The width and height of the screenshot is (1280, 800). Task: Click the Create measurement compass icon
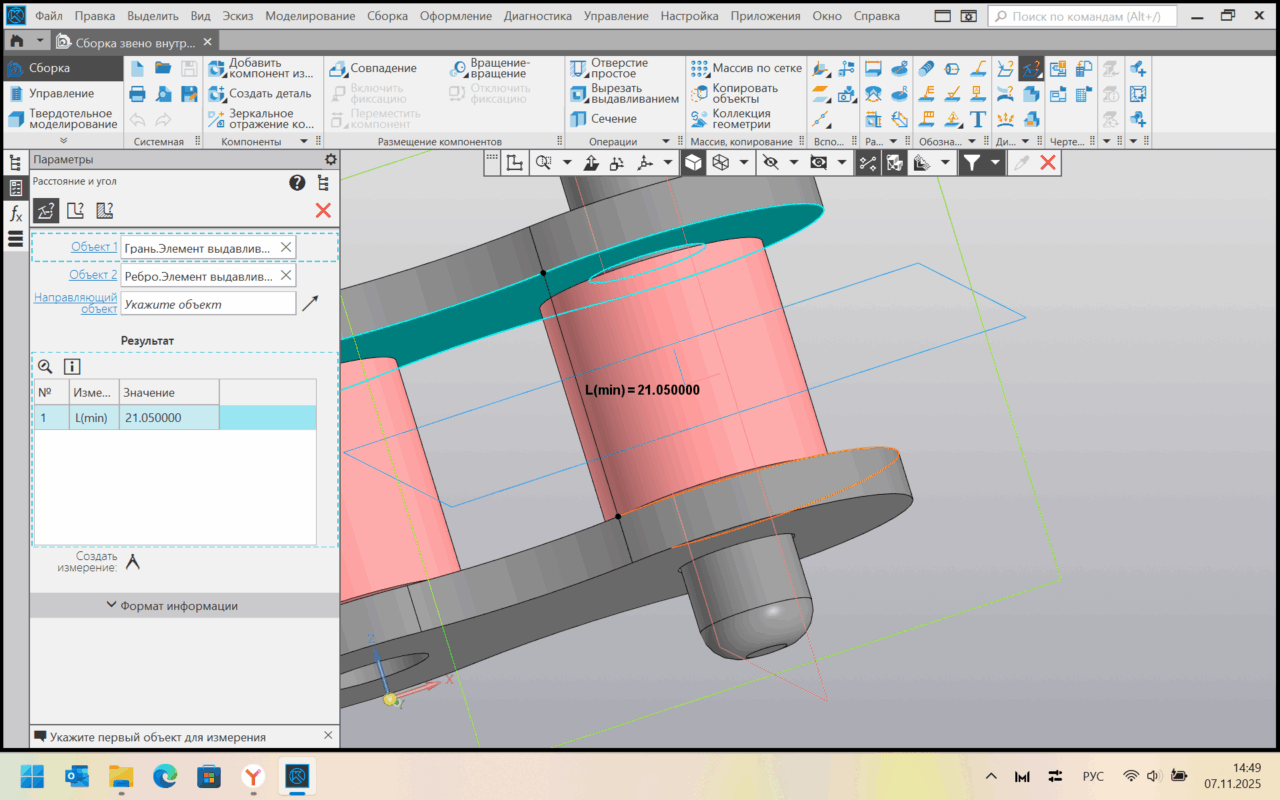[132, 562]
